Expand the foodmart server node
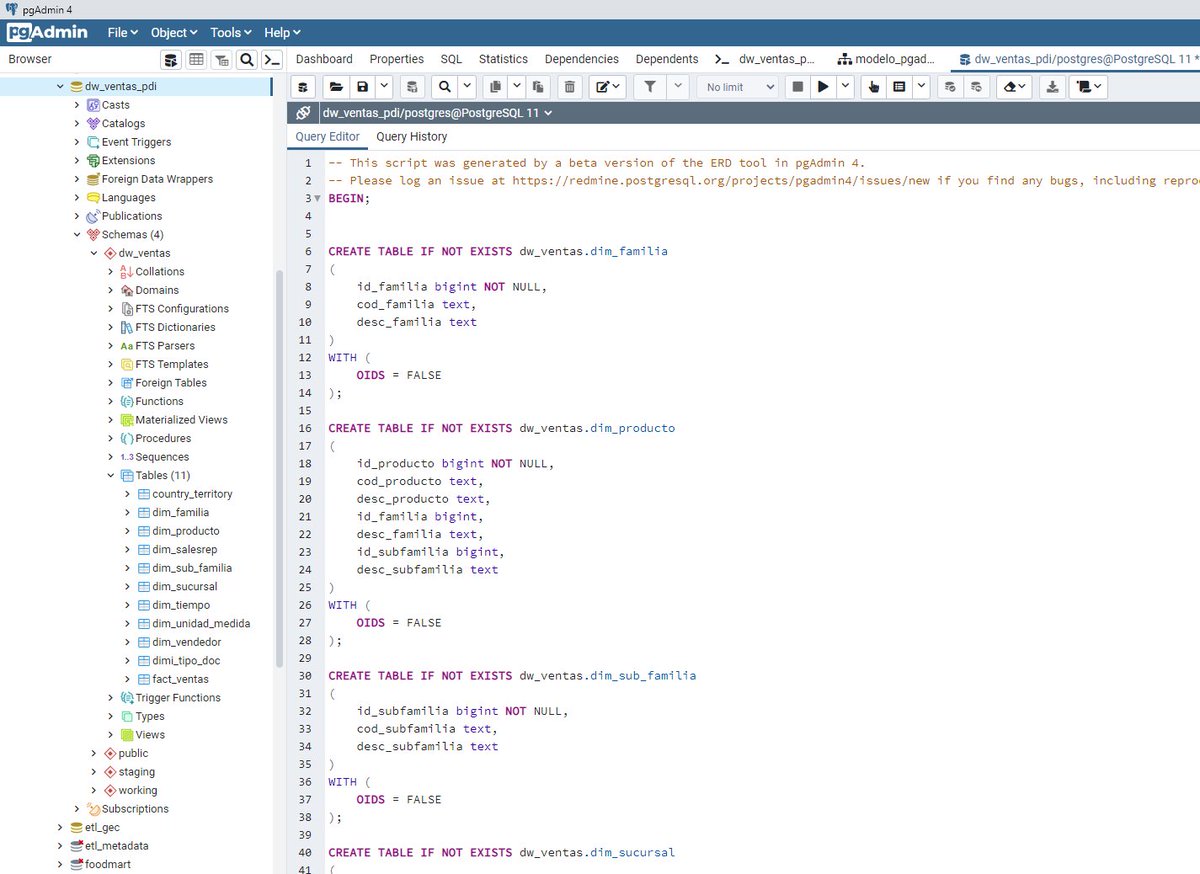This screenshot has width=1200, height=874. pos(60,864)
